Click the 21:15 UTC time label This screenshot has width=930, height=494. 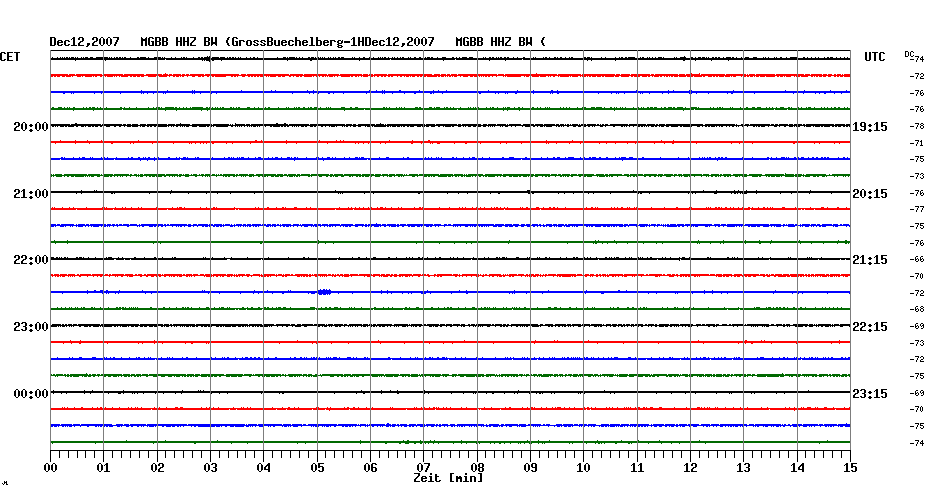click(870, 260)
